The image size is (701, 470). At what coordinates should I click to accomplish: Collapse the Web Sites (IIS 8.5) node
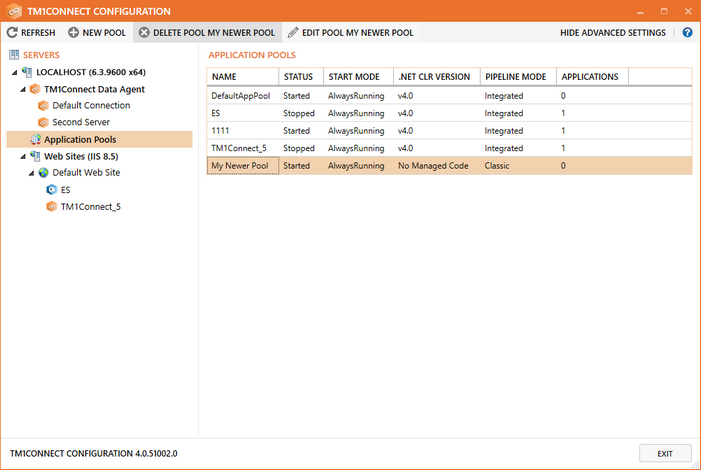23,157
